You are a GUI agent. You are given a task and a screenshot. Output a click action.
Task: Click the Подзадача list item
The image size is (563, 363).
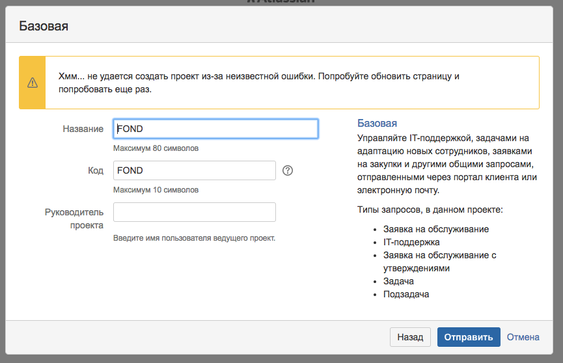[x=406, y=294]
